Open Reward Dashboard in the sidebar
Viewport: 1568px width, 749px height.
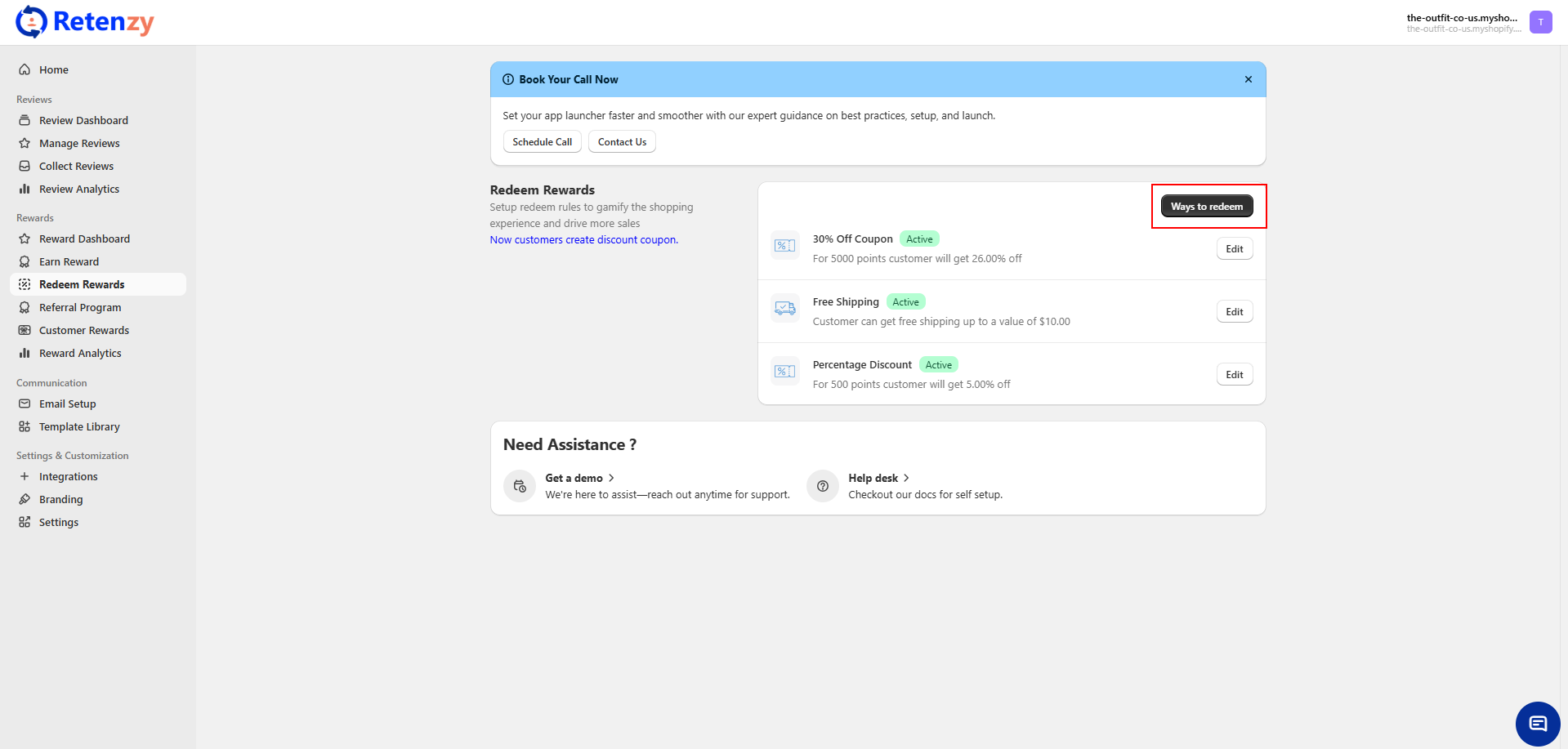tap(84, 239)
